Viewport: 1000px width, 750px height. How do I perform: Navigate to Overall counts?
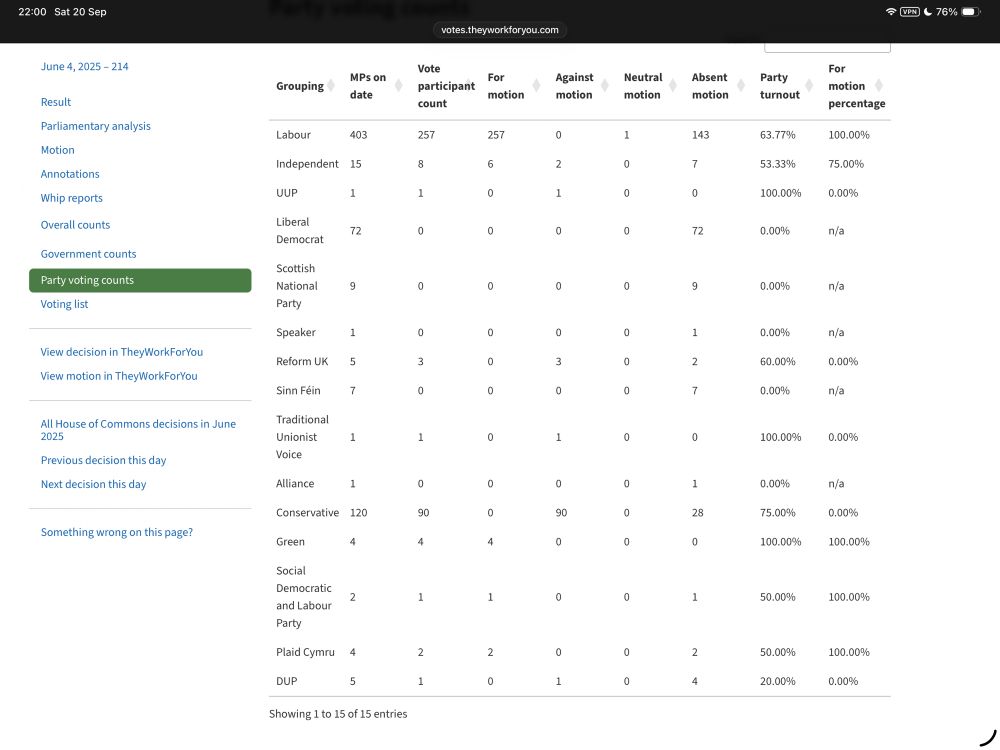tap(75, 224)
